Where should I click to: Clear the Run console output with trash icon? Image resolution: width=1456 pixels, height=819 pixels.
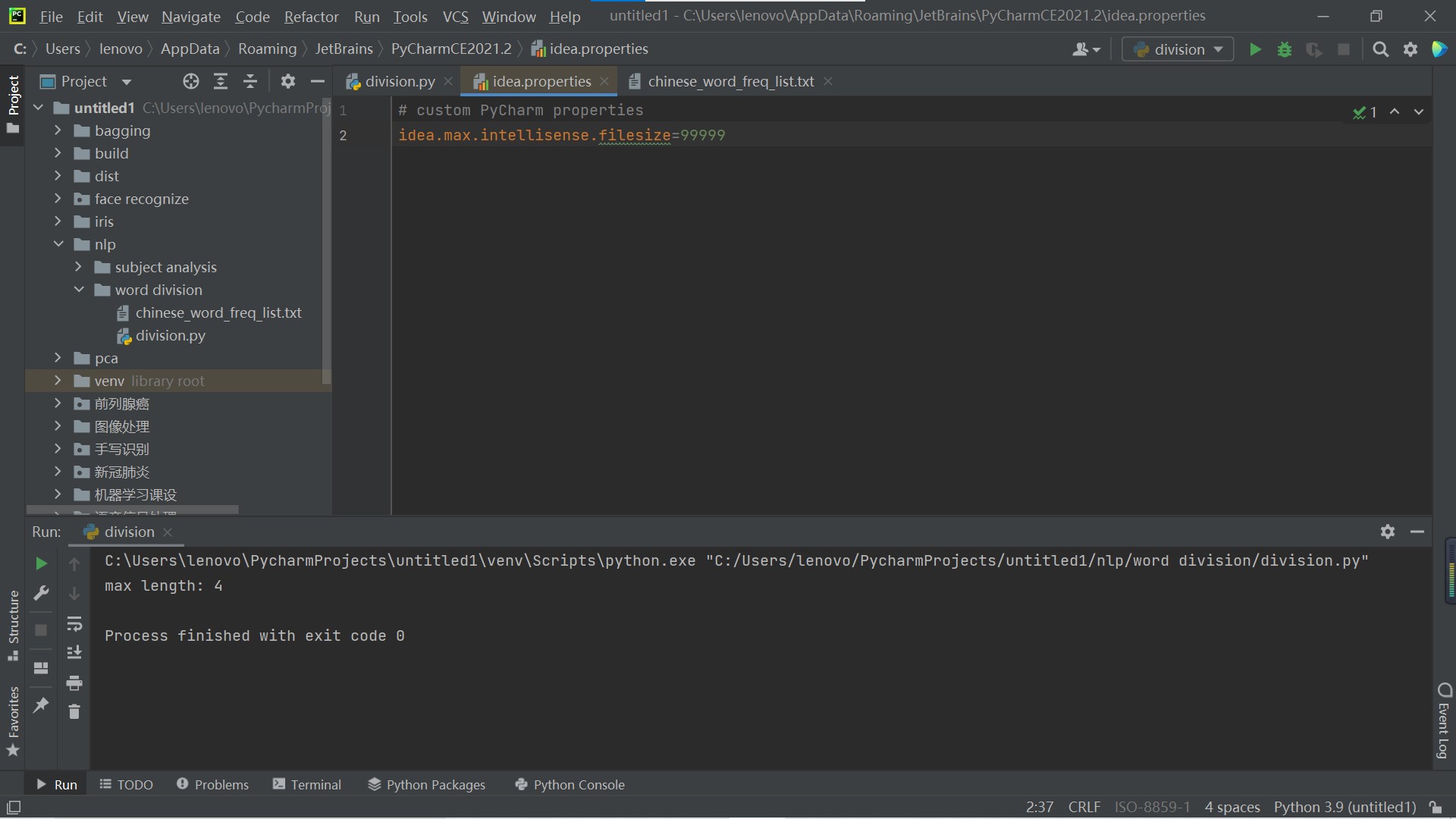tap(74, 711)
